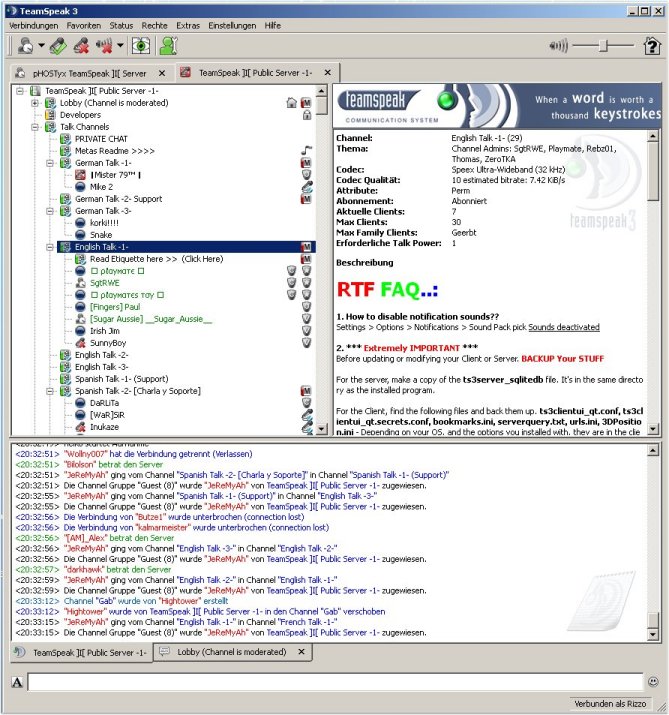This screenshot has width=669, height=715.
Task: Expand the Lobby channel node
Action: (x=35, y=103)
